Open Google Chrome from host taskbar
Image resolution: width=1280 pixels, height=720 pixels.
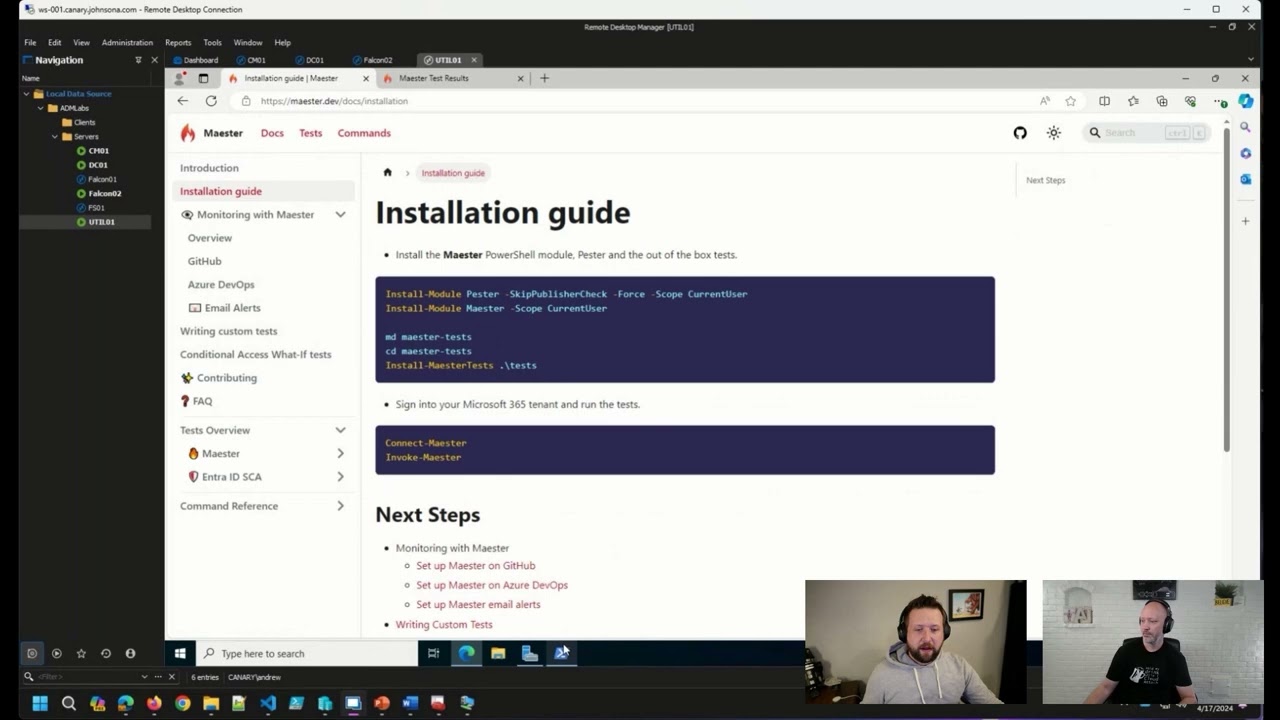[182, 703]
